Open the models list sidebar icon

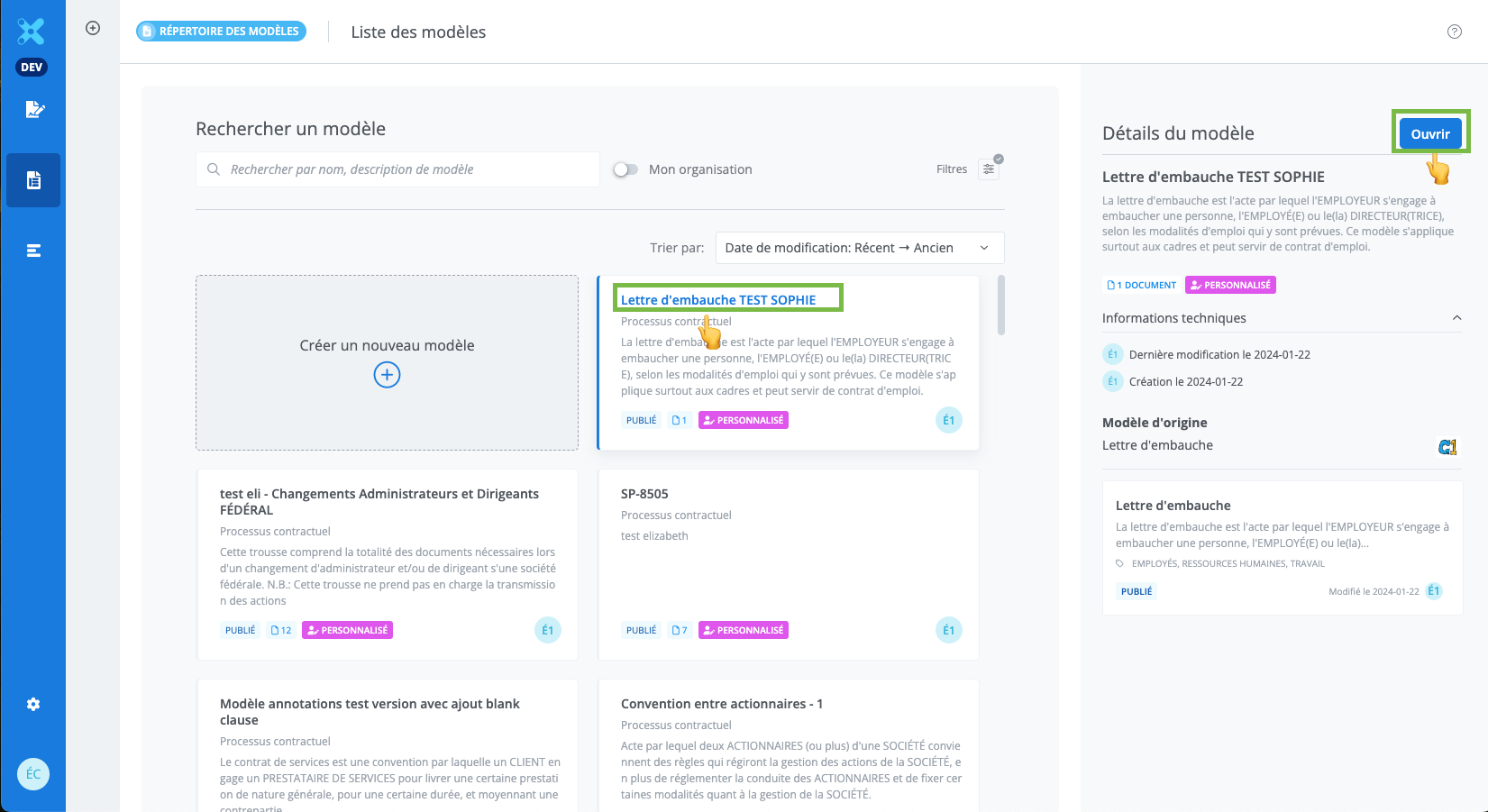click(x=33, y=180)
